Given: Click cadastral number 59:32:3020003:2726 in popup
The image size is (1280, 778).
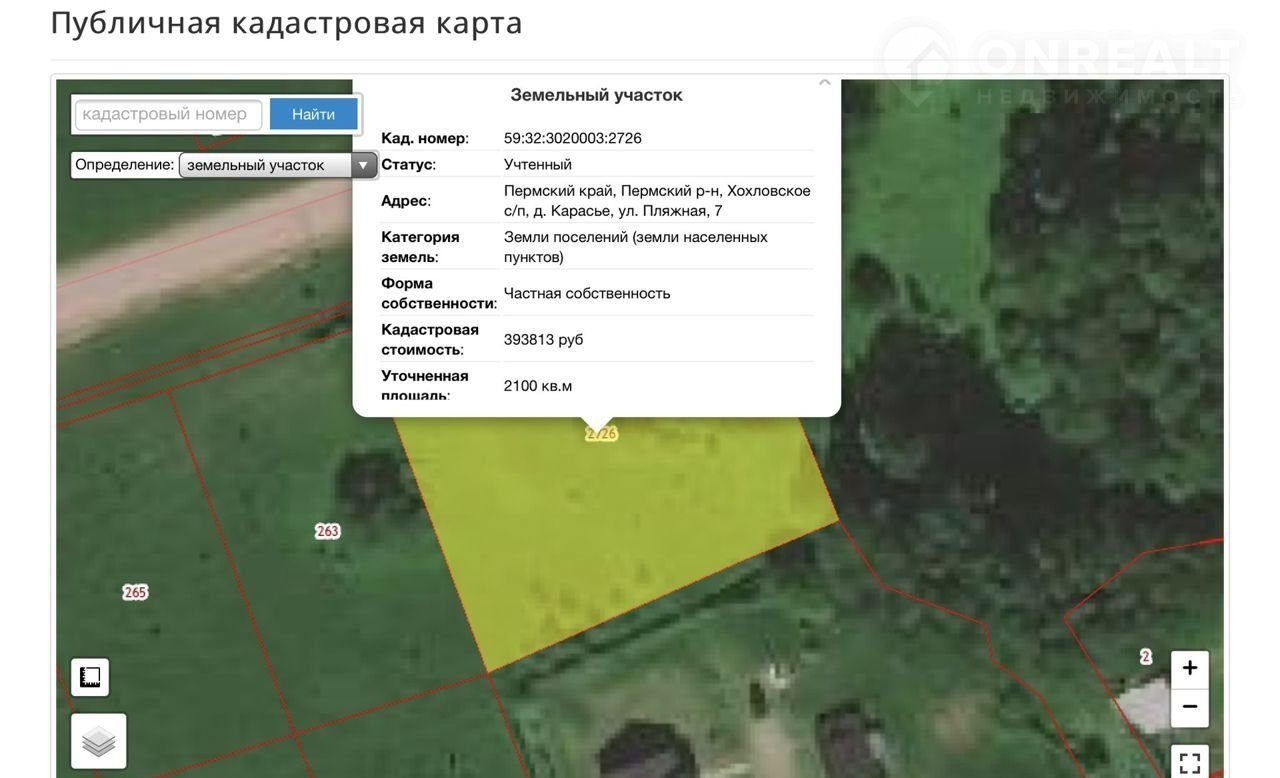Looking at the screenshot, I should [x=572, y=138].
